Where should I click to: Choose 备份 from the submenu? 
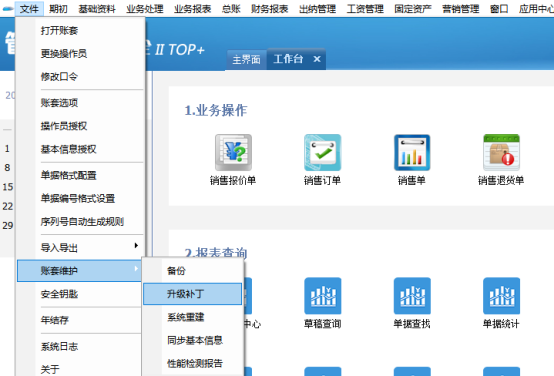[x=193, y=271]
